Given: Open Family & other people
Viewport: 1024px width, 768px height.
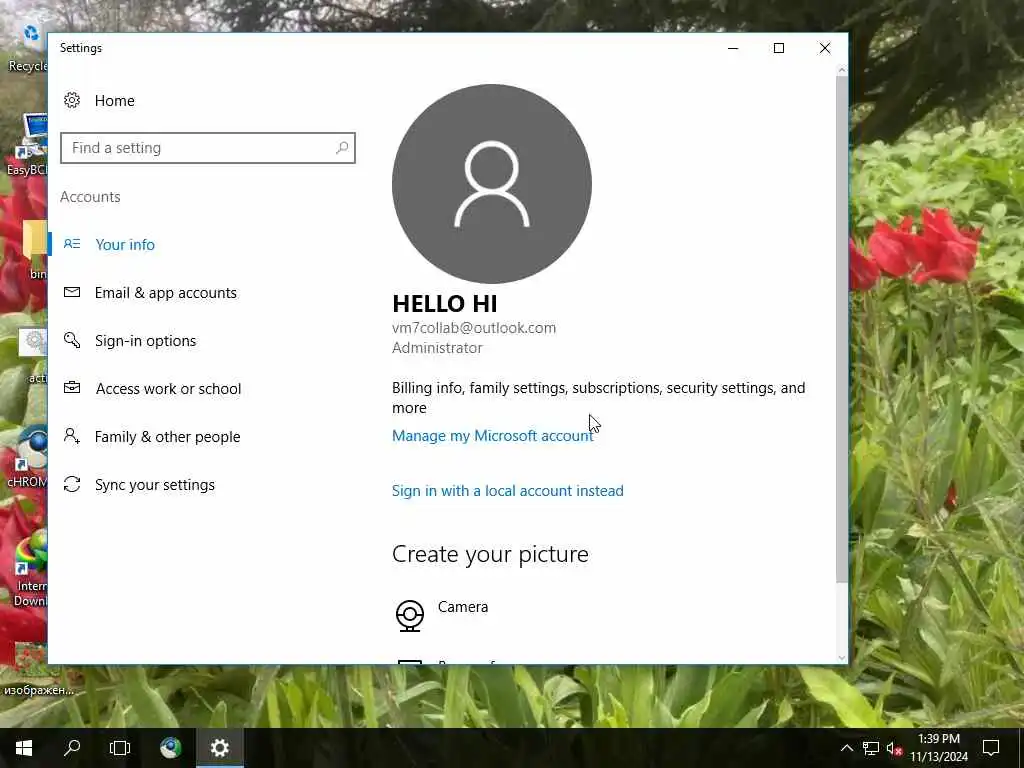Looking at the screenshot, I should tap(167, 437).
